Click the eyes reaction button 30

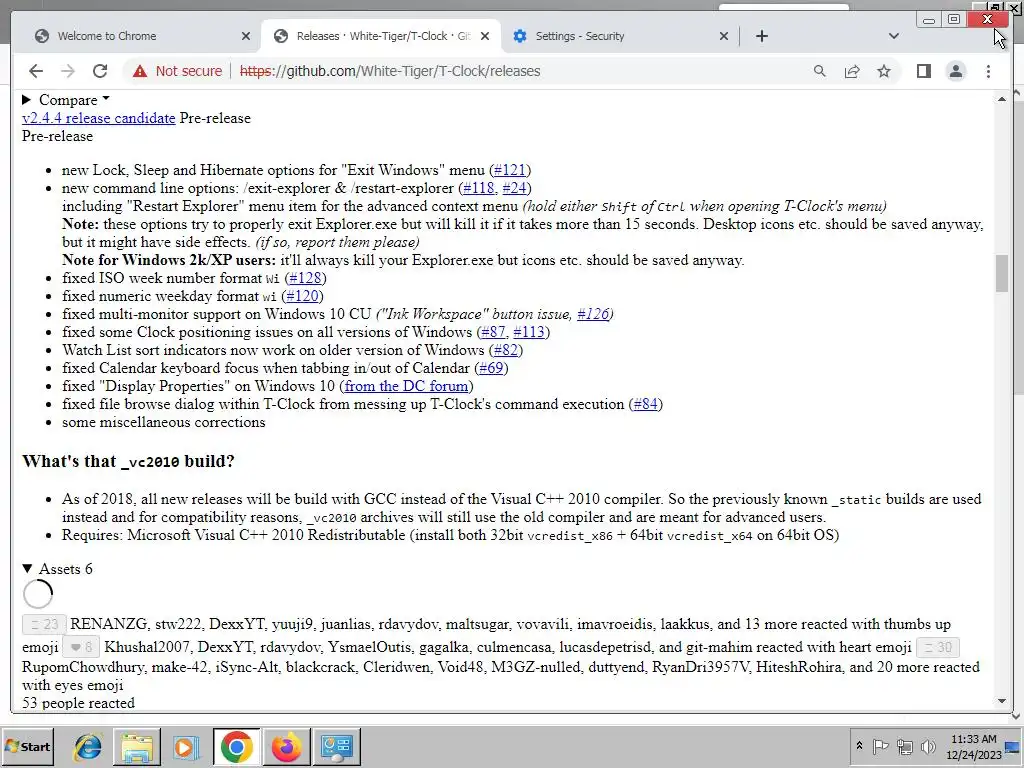(938, 647)
